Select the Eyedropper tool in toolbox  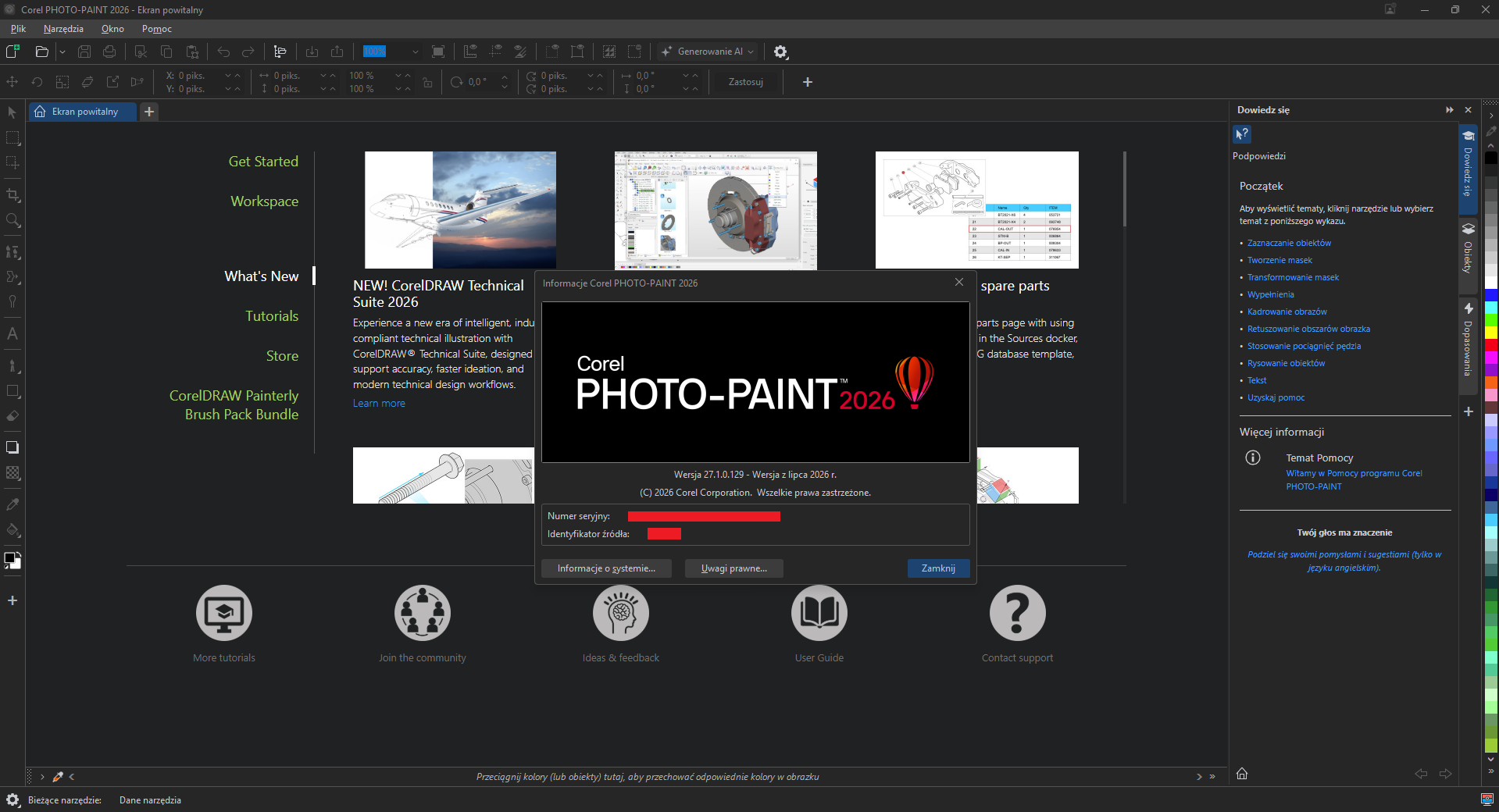pyautogui.click(x=12, y=504)
